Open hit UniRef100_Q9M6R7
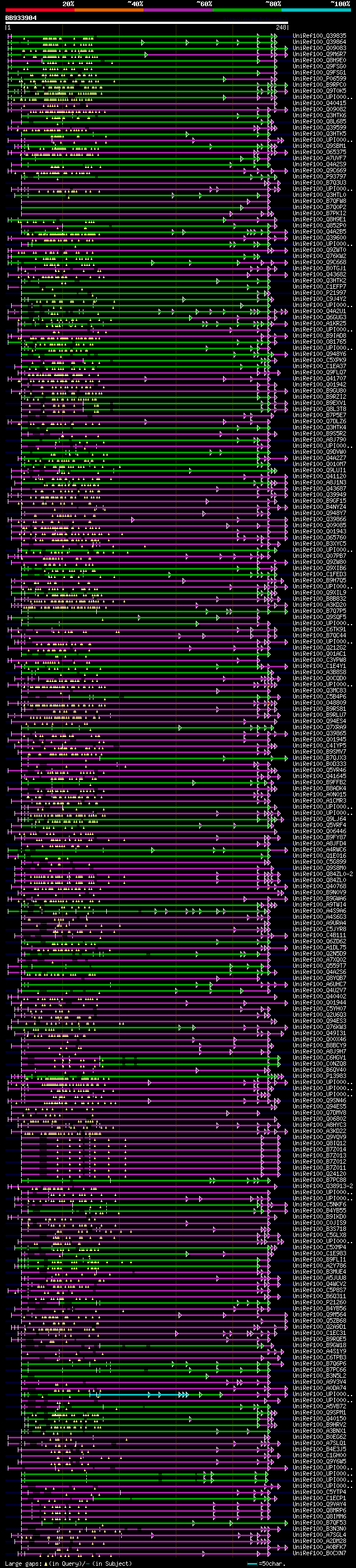The width and height of the screenshot is (356, 1568). 319,54
